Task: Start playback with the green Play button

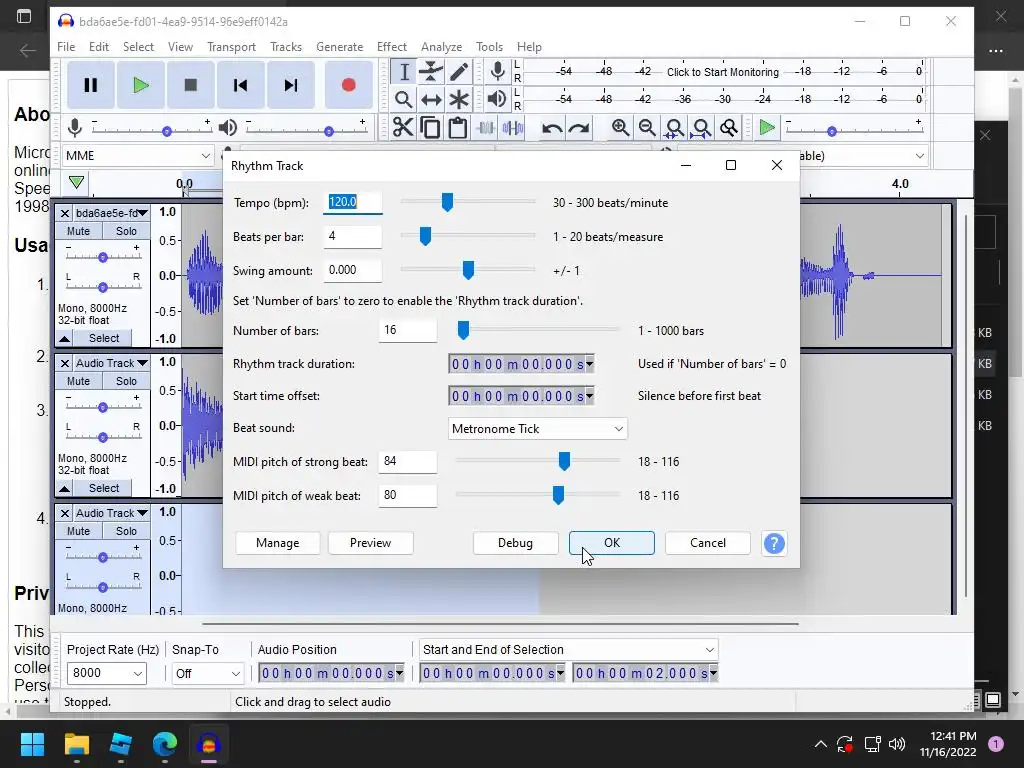Action: coord(140,85)
